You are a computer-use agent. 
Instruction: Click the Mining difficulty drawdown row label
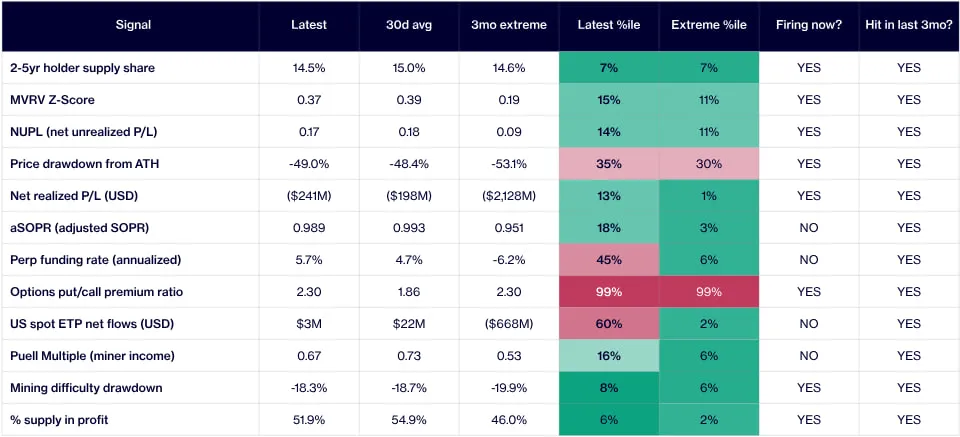[x=86, y=388]
